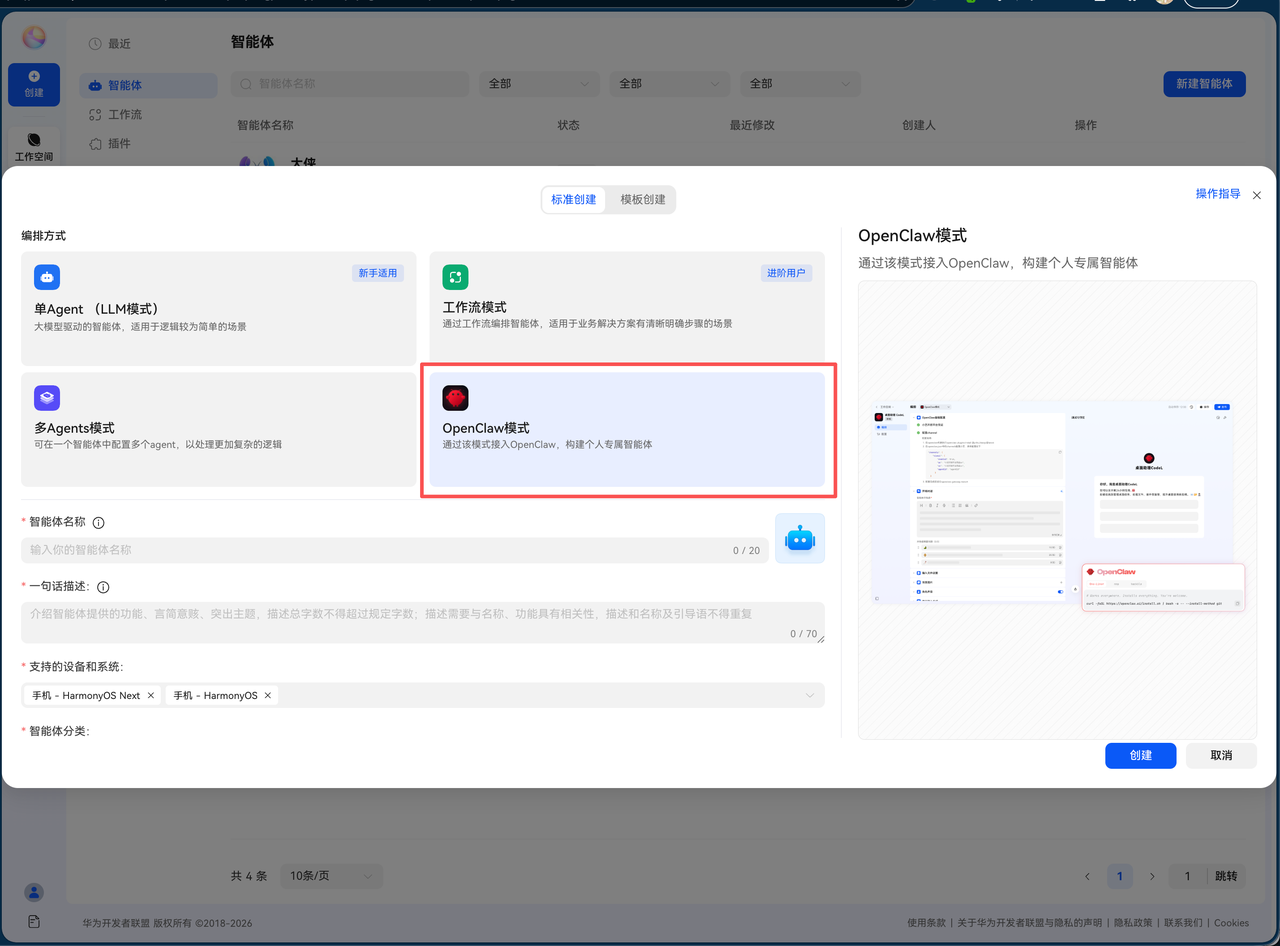Viewport: 1280px width, 946px height.
Task: Go to the previous page arrow
Action: (x=1088, y=877)
